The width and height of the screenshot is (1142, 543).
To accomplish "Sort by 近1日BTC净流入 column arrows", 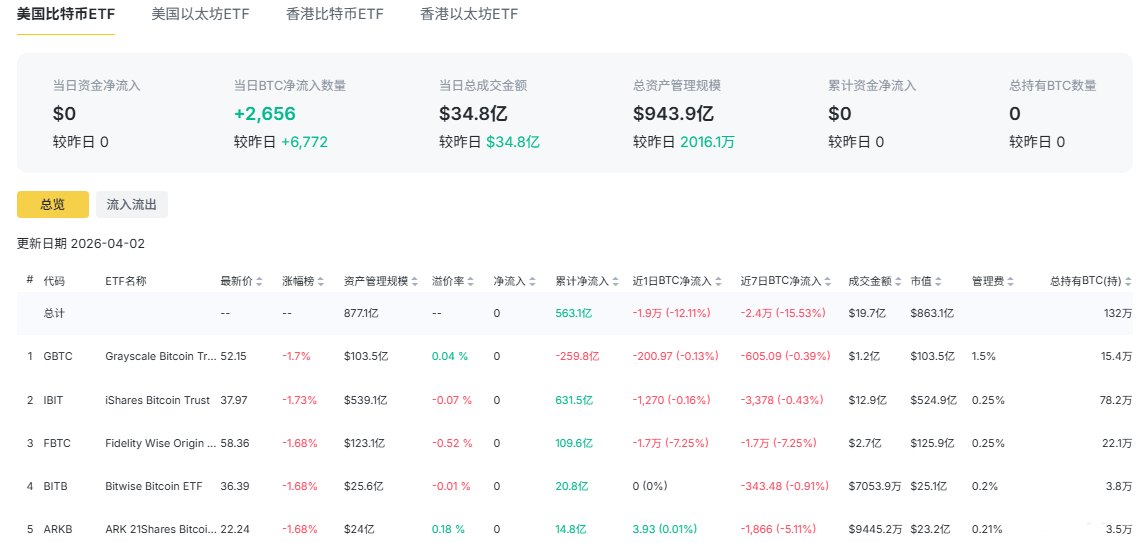I will pos(719,281).
